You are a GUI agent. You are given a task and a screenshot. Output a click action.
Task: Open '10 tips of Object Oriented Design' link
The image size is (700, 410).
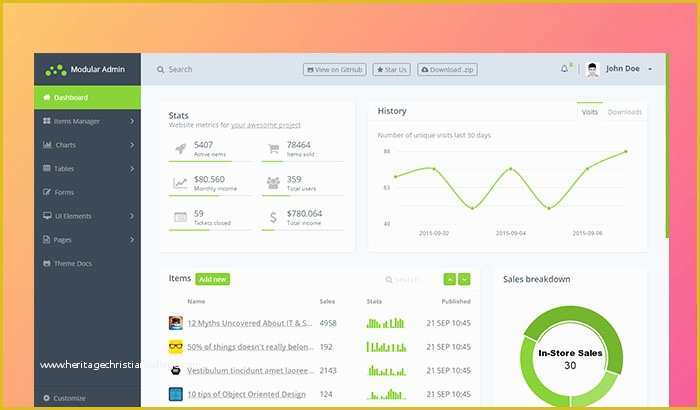coord(246,394)
